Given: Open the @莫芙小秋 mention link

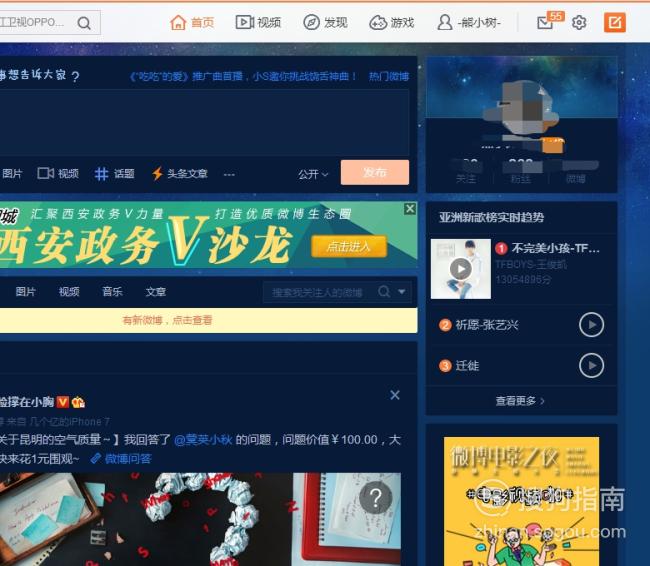Looking at the screenshot, I should click(203, 440).
